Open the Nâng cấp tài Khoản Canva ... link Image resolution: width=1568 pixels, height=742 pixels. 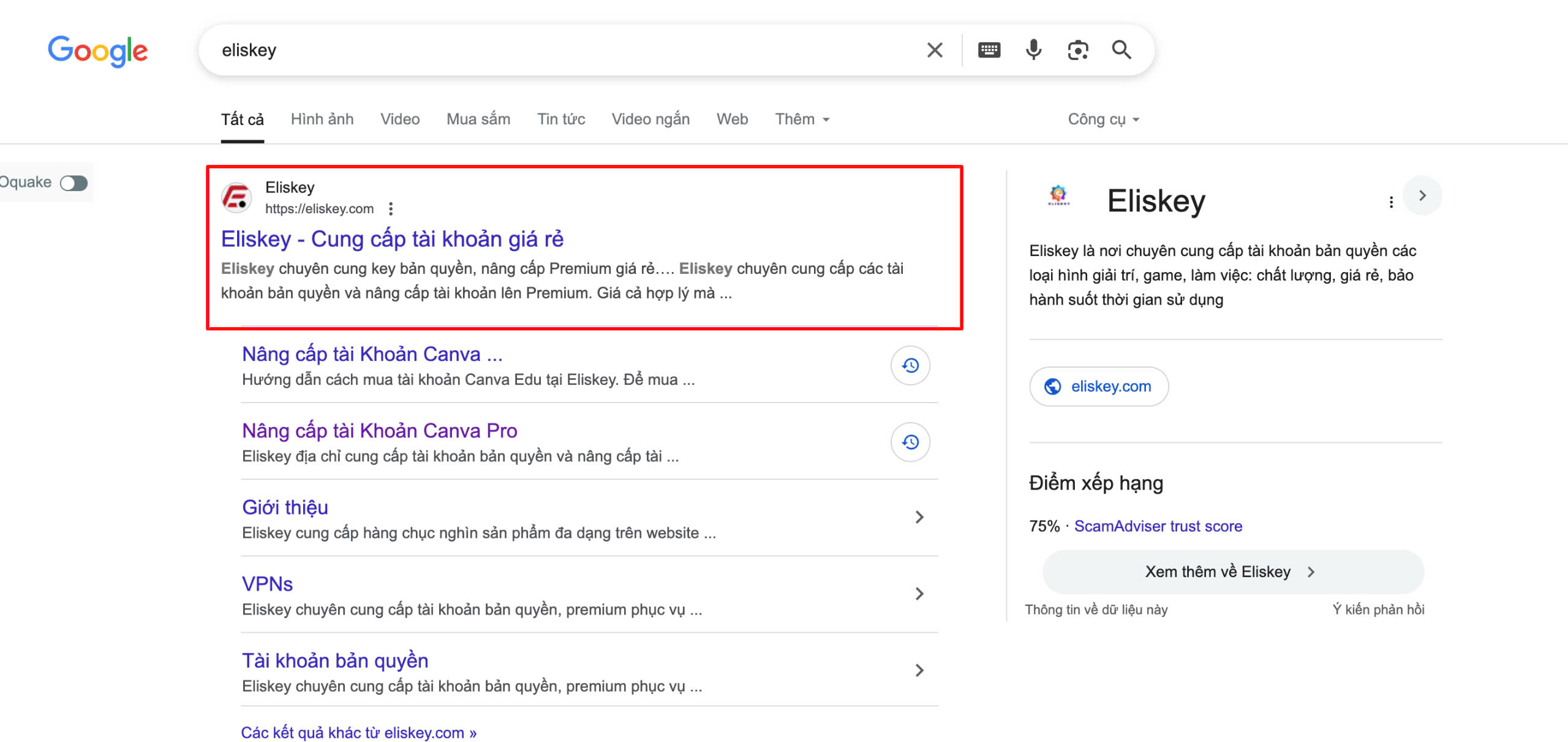pyautogui.click(x=372, y=354)
